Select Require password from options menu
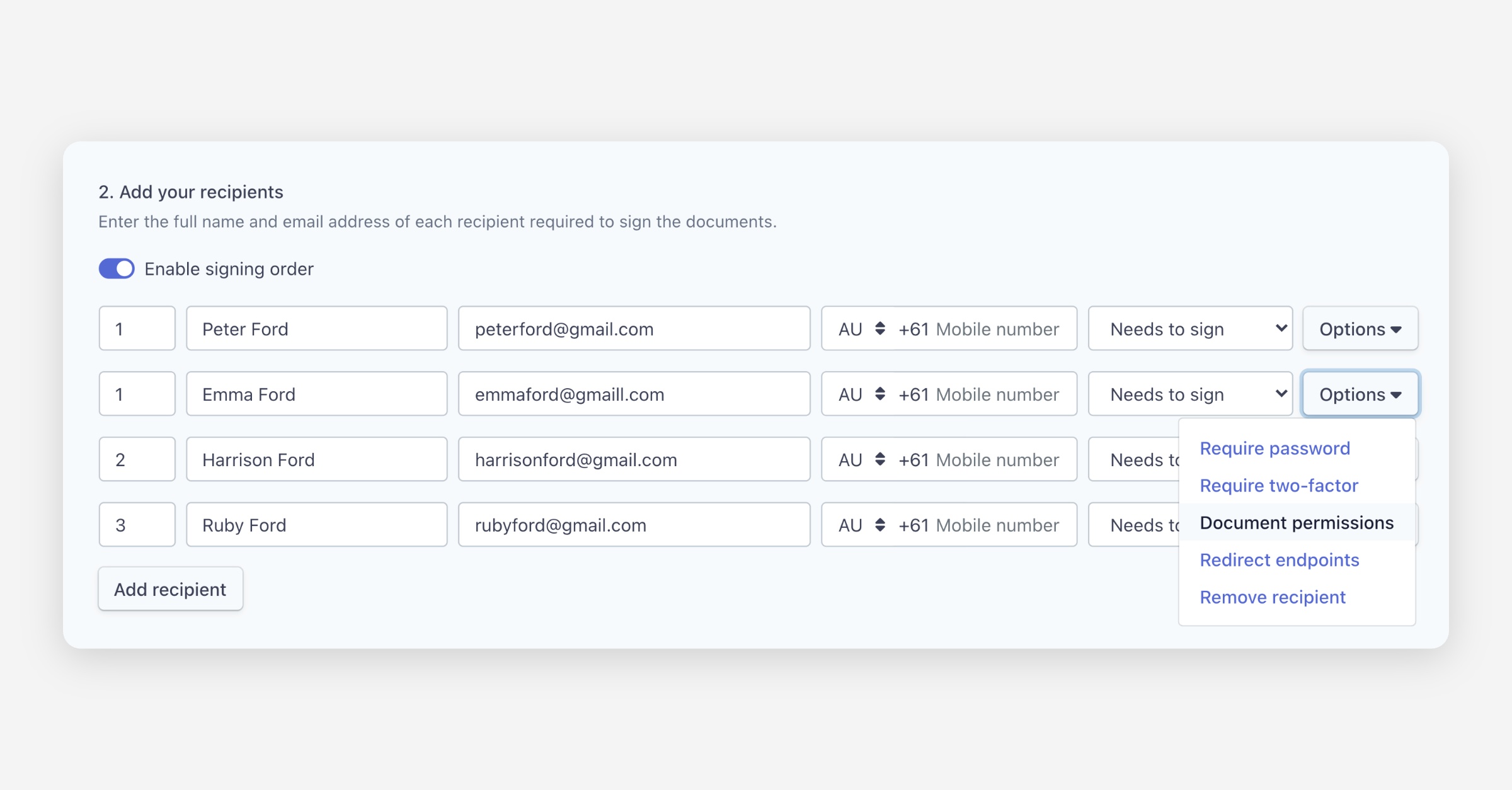 coord(1274,449)
